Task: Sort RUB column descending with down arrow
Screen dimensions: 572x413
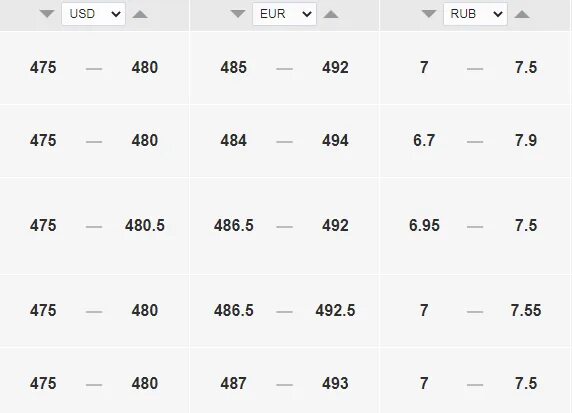Action: 429,14
